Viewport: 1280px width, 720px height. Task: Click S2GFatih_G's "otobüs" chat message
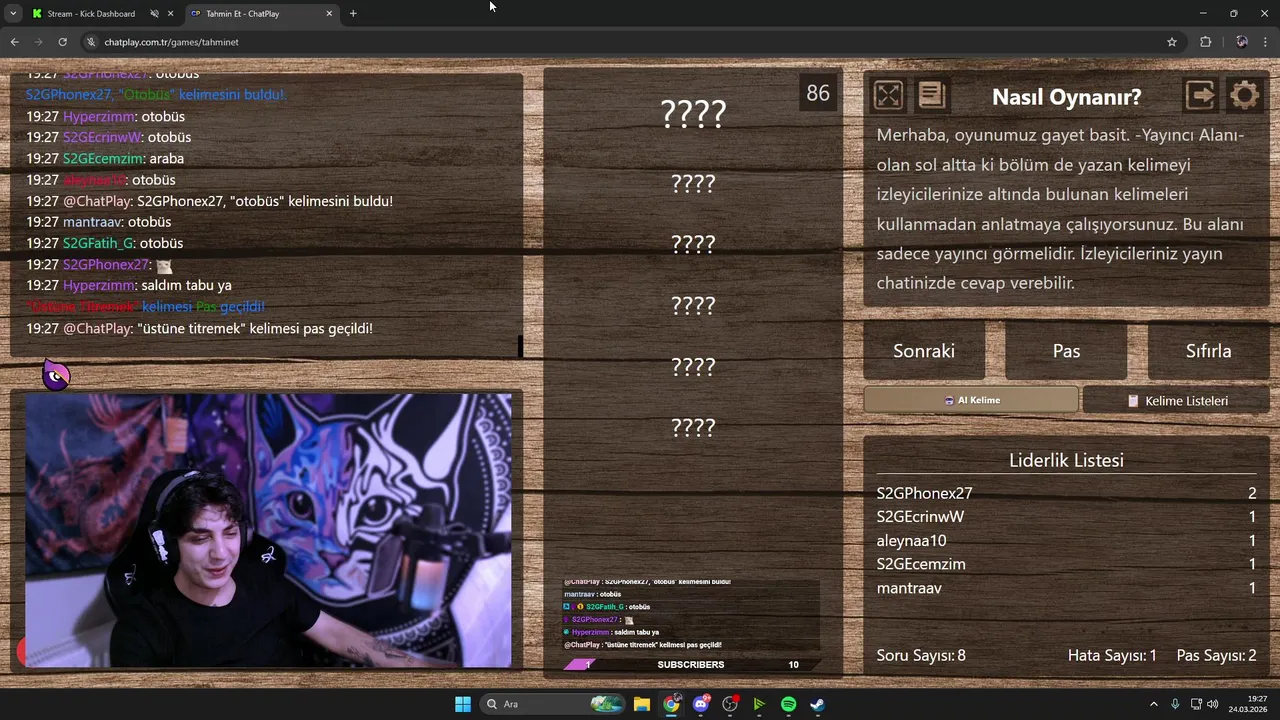click(x=104, y=243)
